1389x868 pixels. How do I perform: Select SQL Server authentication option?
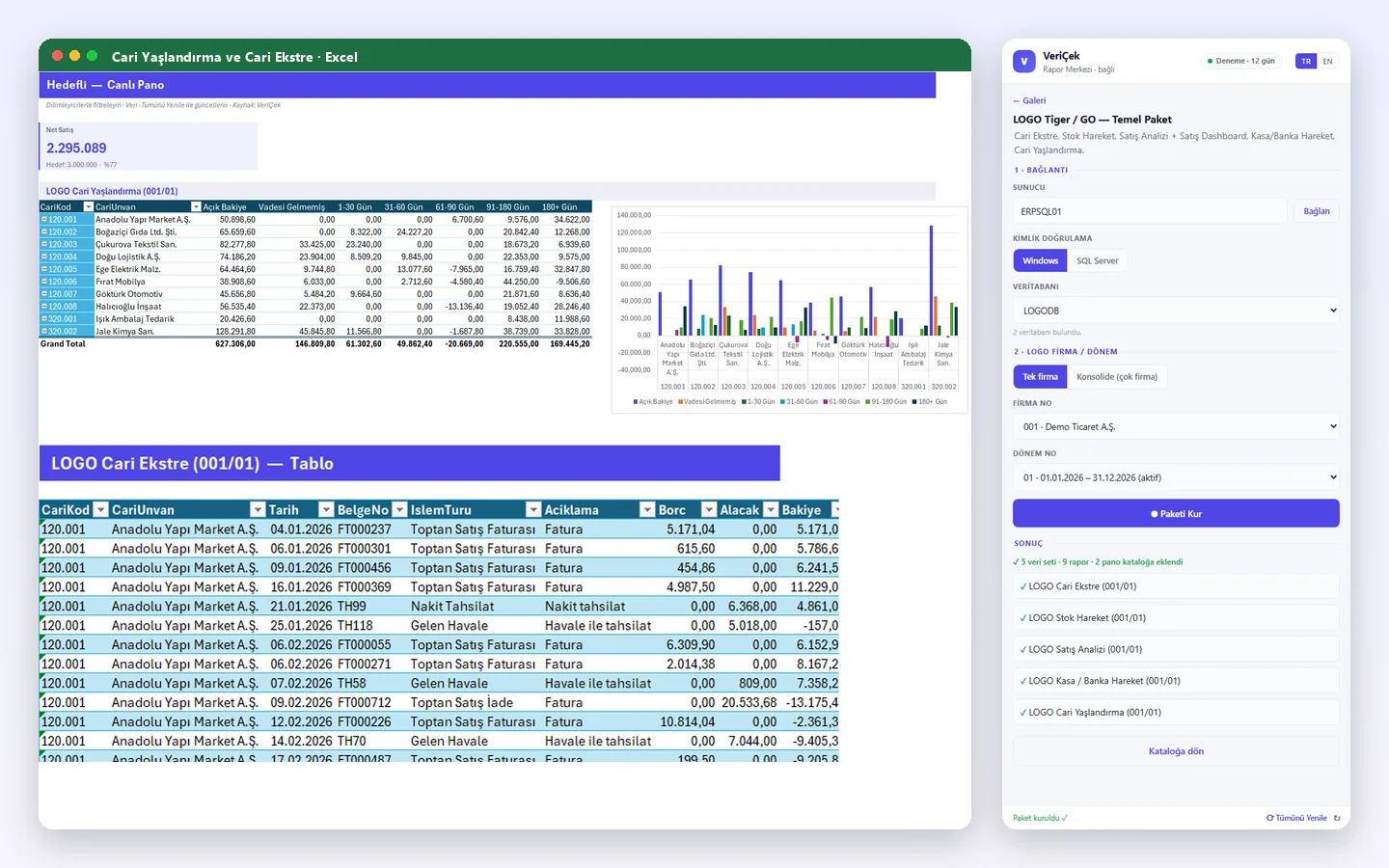(x=1098, y=260)
